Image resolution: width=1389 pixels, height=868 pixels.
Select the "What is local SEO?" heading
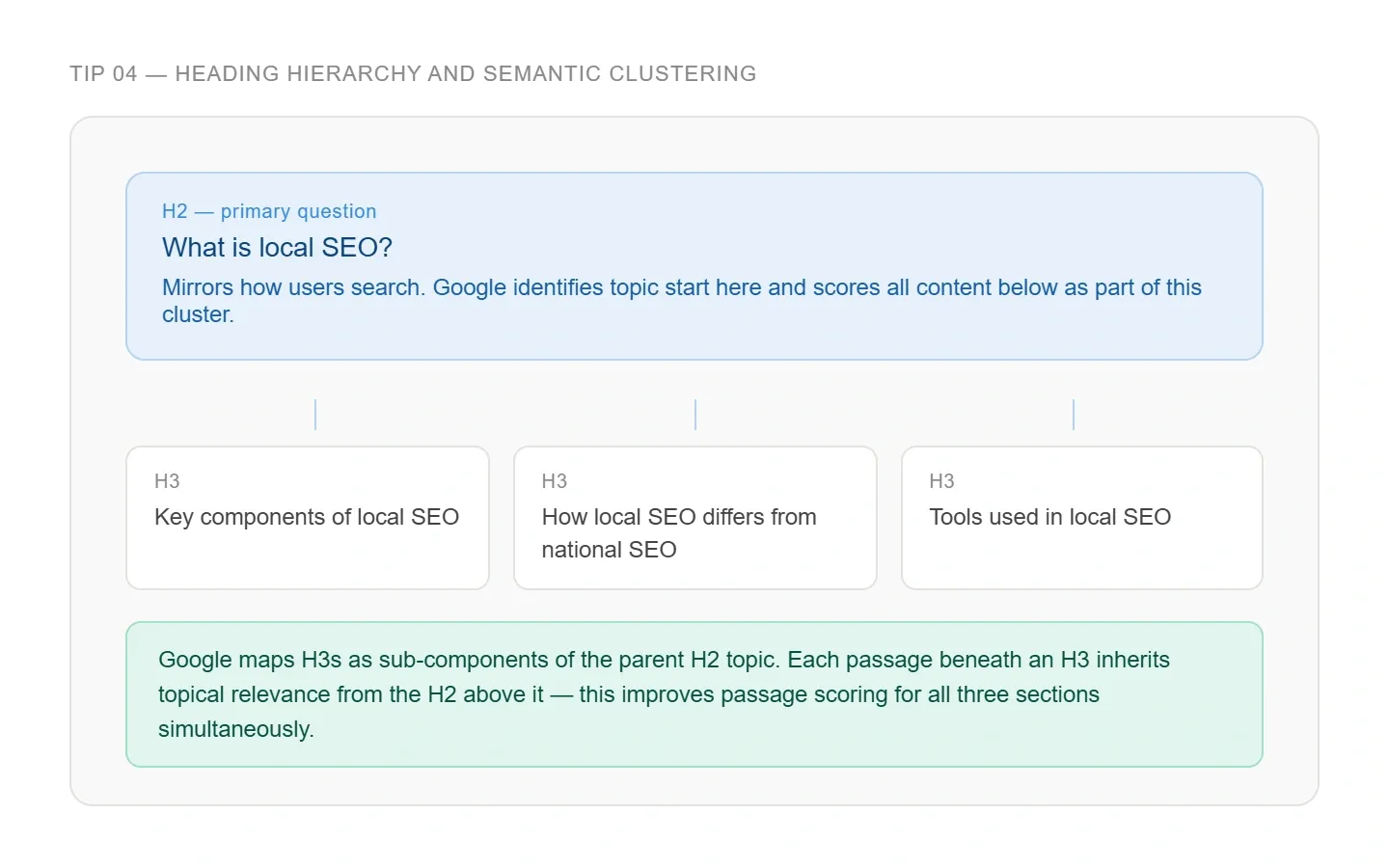[x=277, y=248]
